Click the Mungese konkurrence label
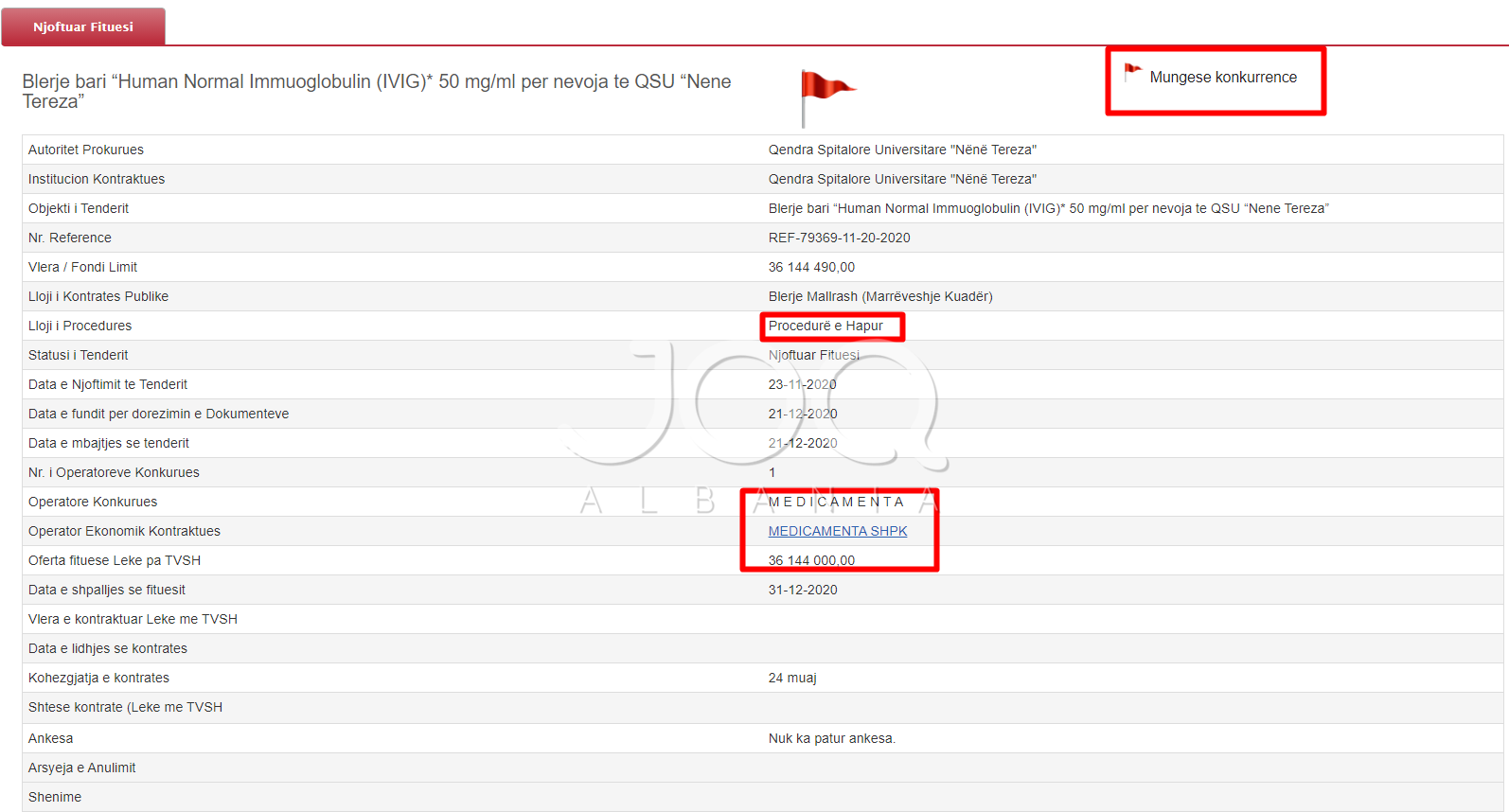 (x=1222, y=78)
